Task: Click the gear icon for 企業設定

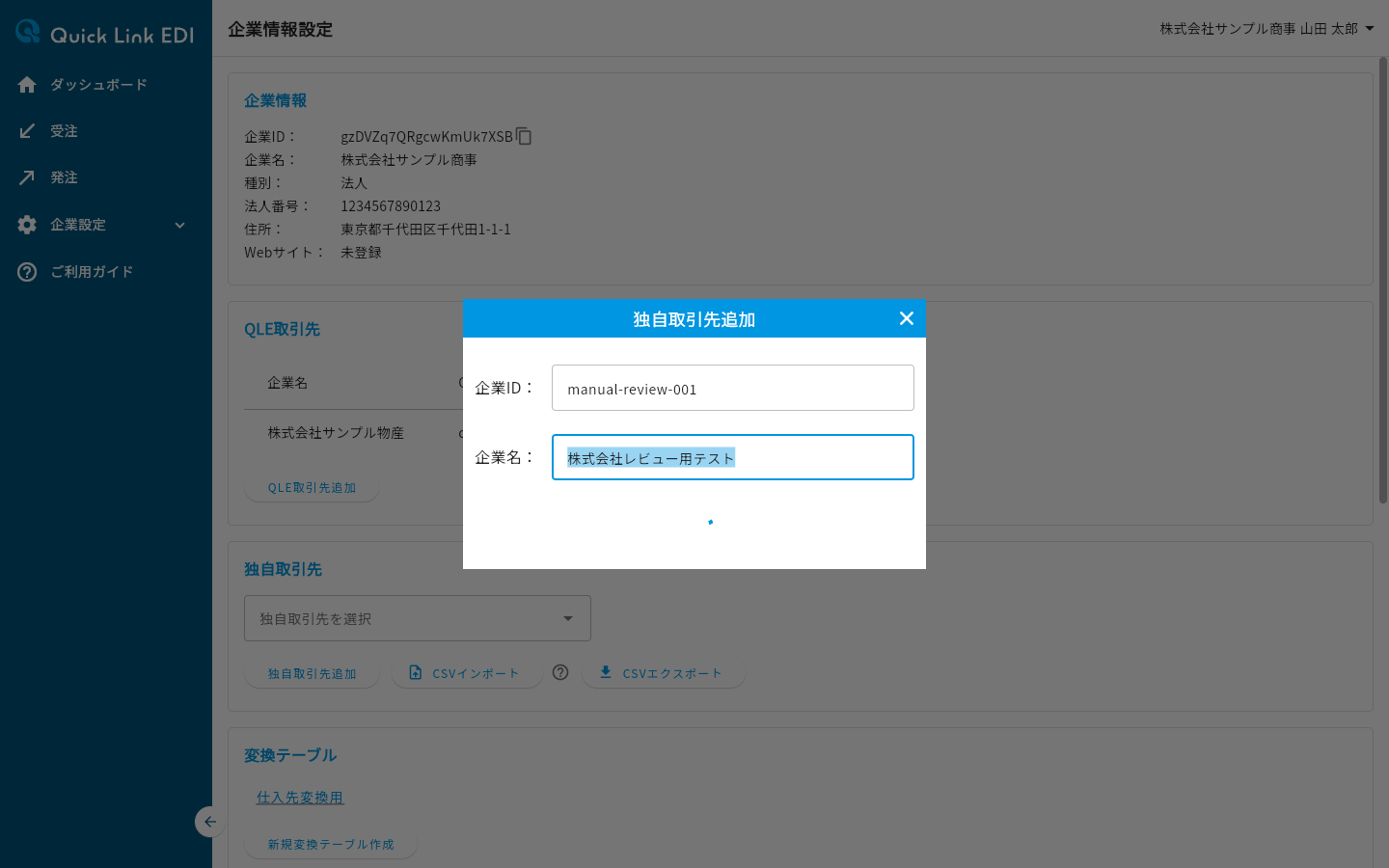Action: click(27, 225)
